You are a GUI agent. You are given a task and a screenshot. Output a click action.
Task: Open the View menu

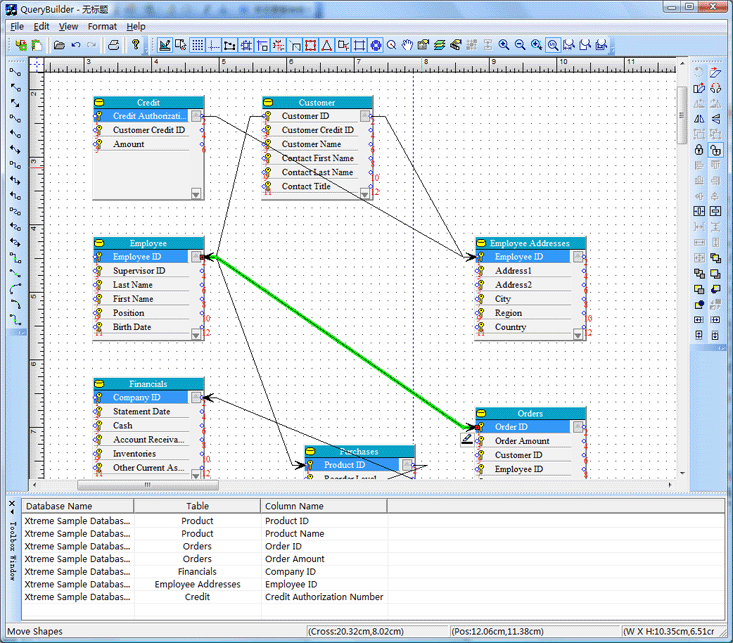[68, 27]
